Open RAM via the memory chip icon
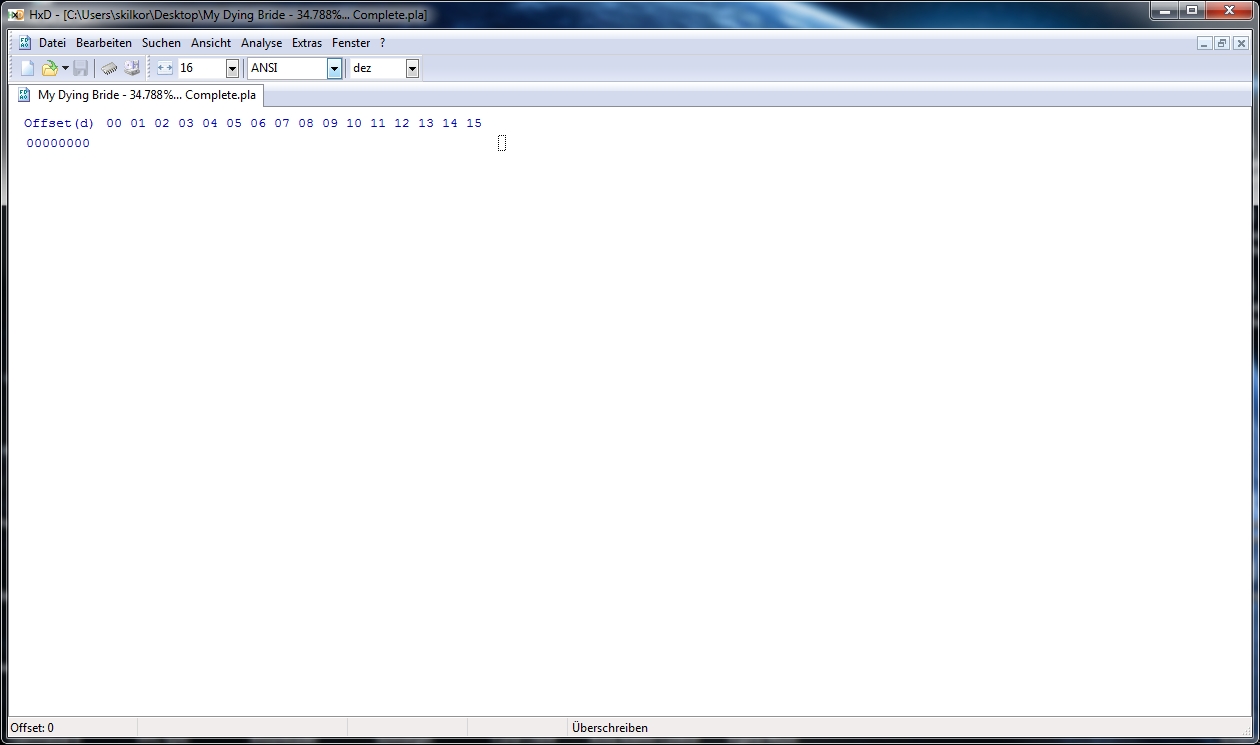The image size is (1260, 745). coord(109,68)
